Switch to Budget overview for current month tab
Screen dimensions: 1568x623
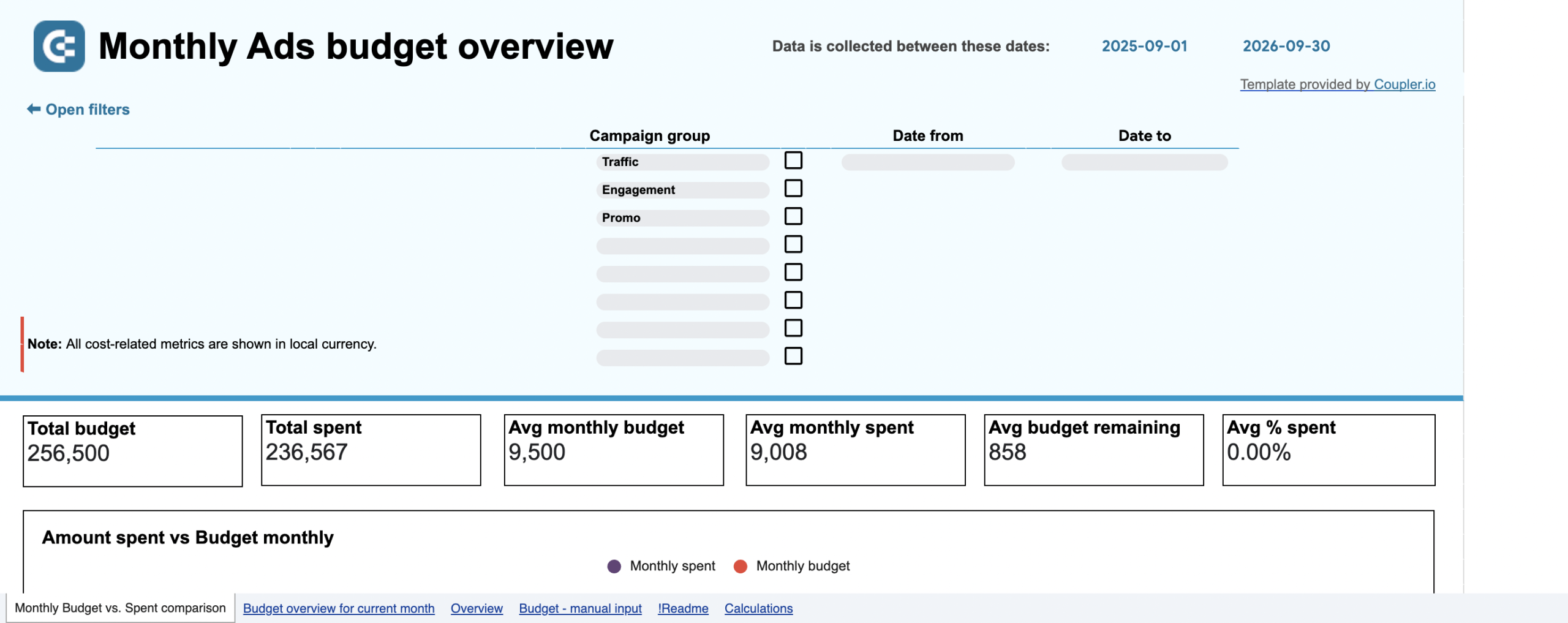point(339,608)
